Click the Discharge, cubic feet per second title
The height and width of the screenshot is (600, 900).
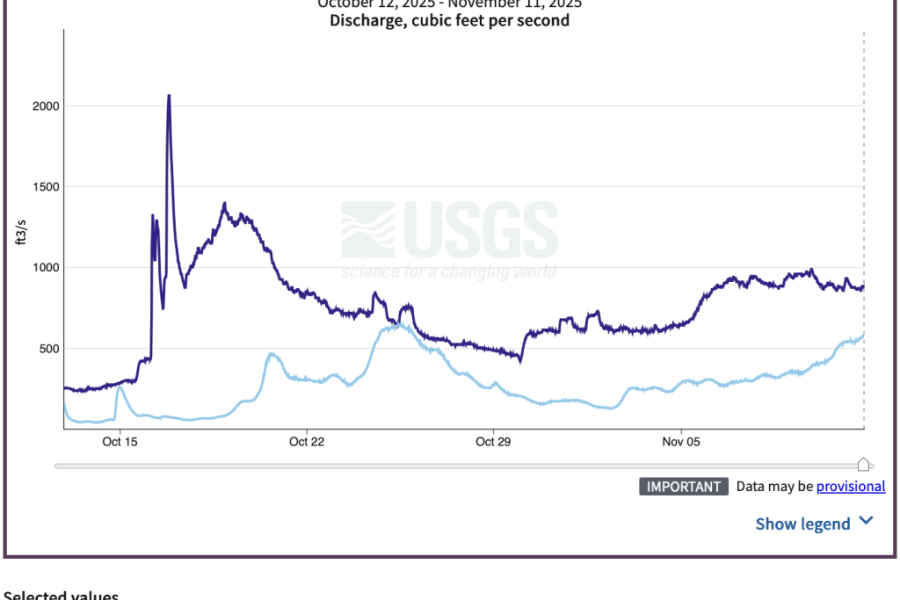point(450,20)
